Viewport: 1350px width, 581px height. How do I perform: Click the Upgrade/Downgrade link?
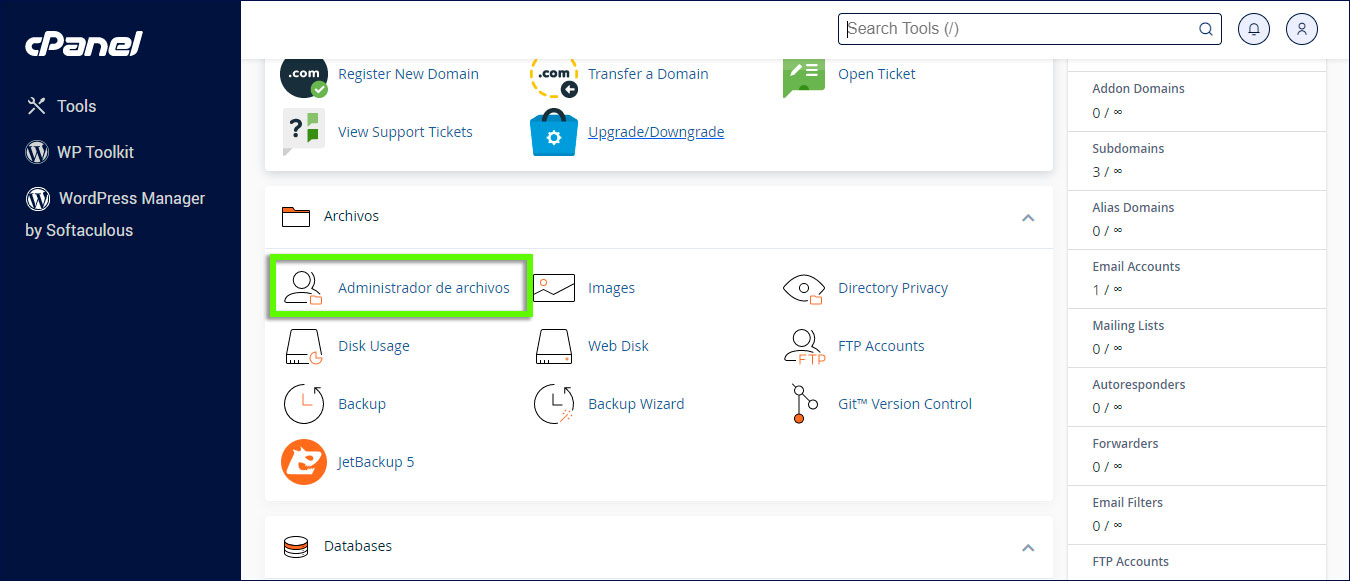(x=655, y=131)
